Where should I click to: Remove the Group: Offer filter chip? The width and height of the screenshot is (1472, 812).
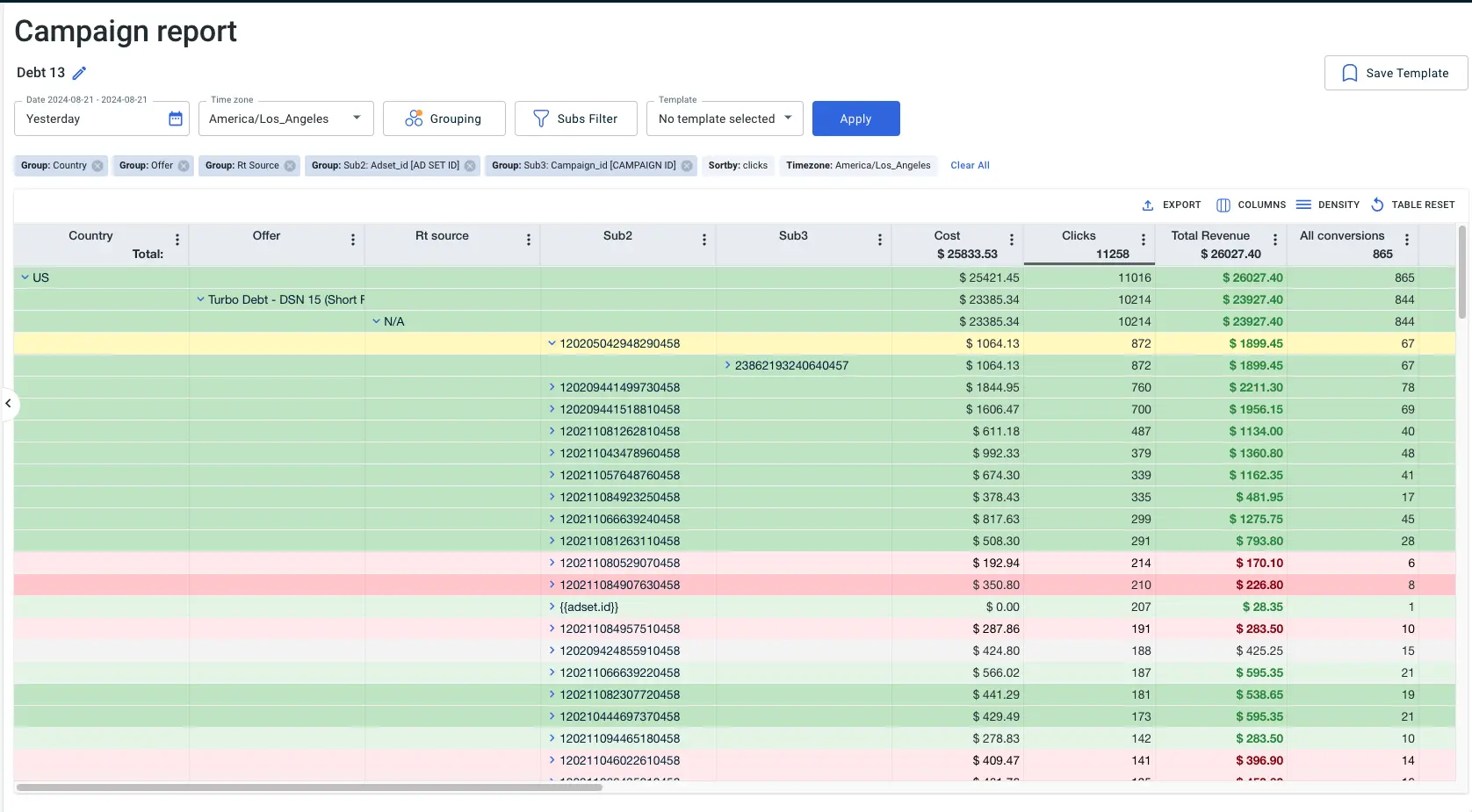pos(184,166)
